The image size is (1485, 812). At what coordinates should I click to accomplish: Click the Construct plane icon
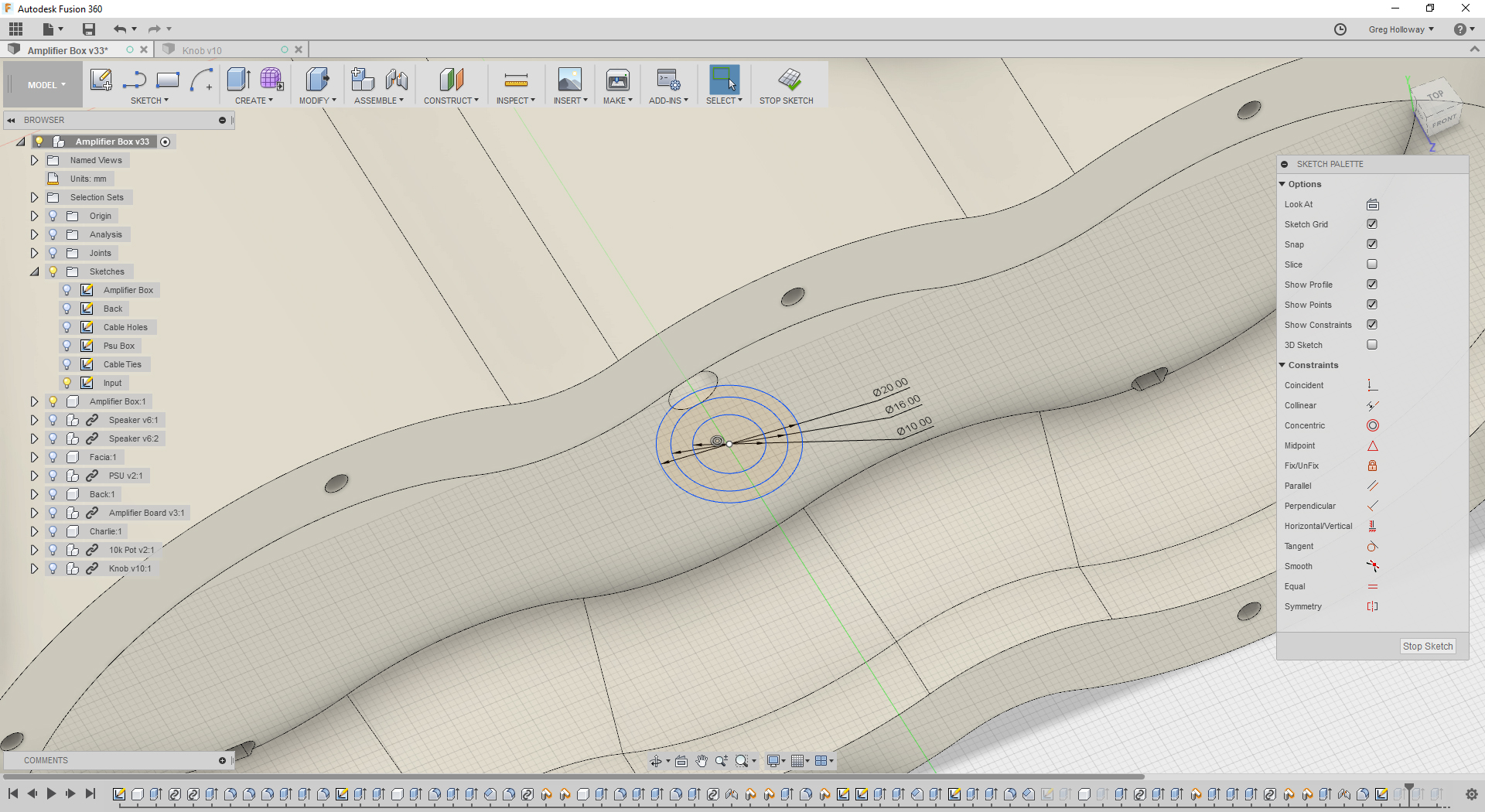(x=451, y=80)
